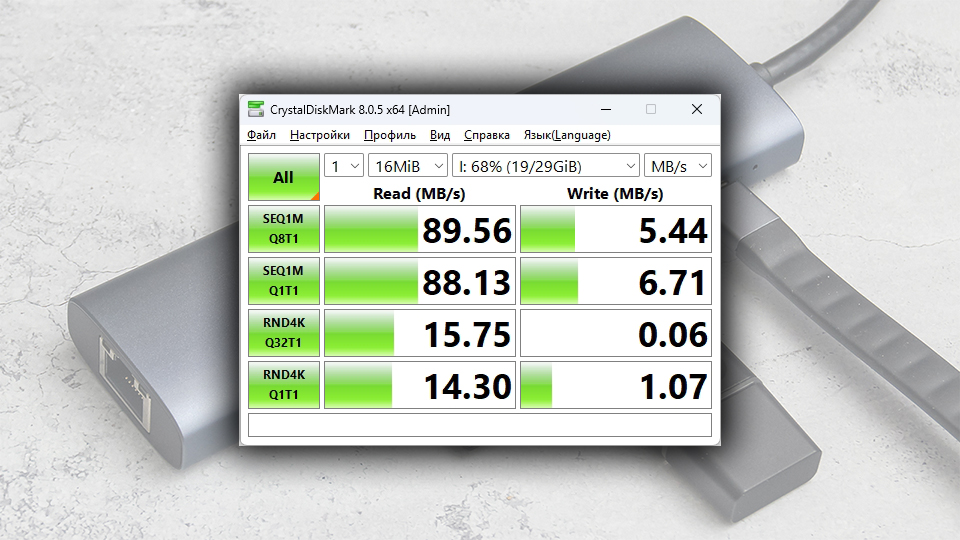Image resolution: width=960 pixels, height=540 pixels.
Task: Expand the test count dropdown showing 1
Action: (x=344, y=166)
